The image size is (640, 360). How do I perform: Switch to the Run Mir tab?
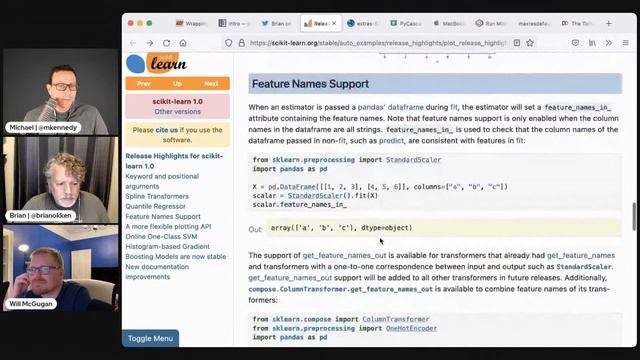point(491,24)
